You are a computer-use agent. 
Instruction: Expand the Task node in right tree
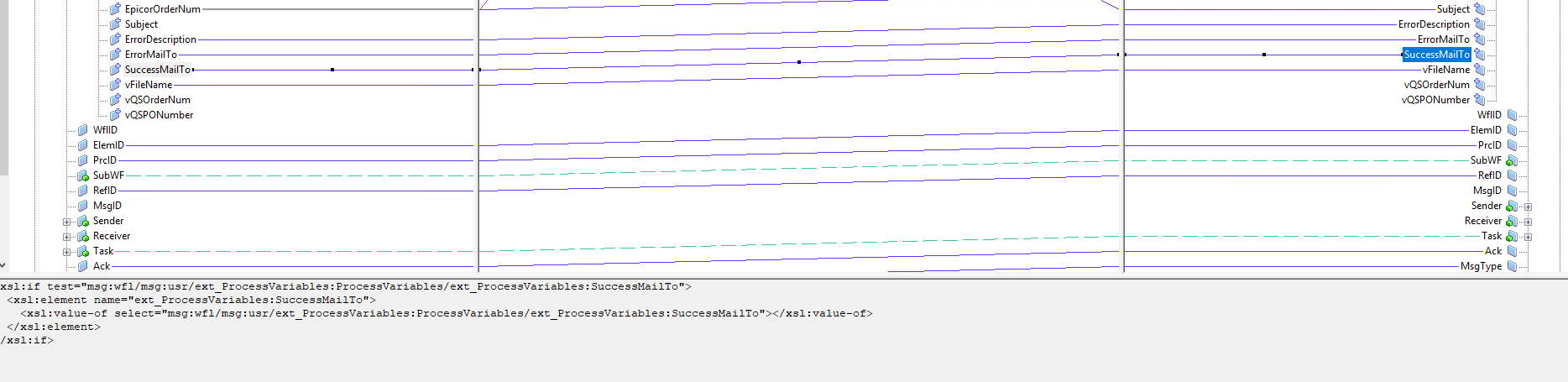tap(1528, 237)
